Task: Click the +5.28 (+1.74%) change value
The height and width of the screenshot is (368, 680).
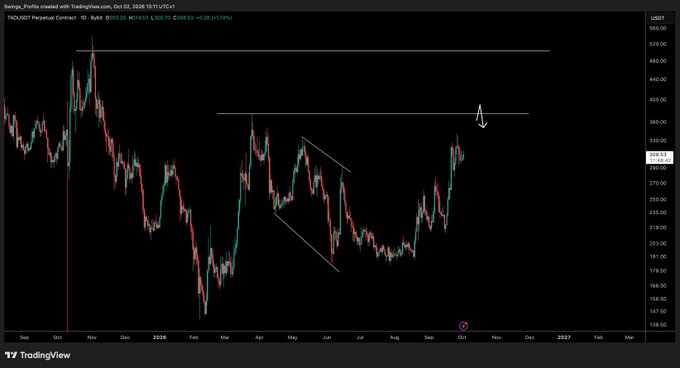Action: (214, 18)
